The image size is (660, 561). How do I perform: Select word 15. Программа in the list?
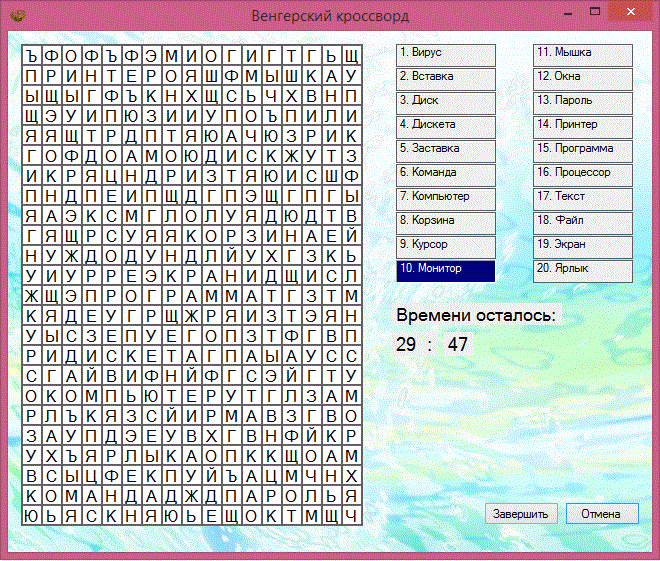[x=582, y=150]
